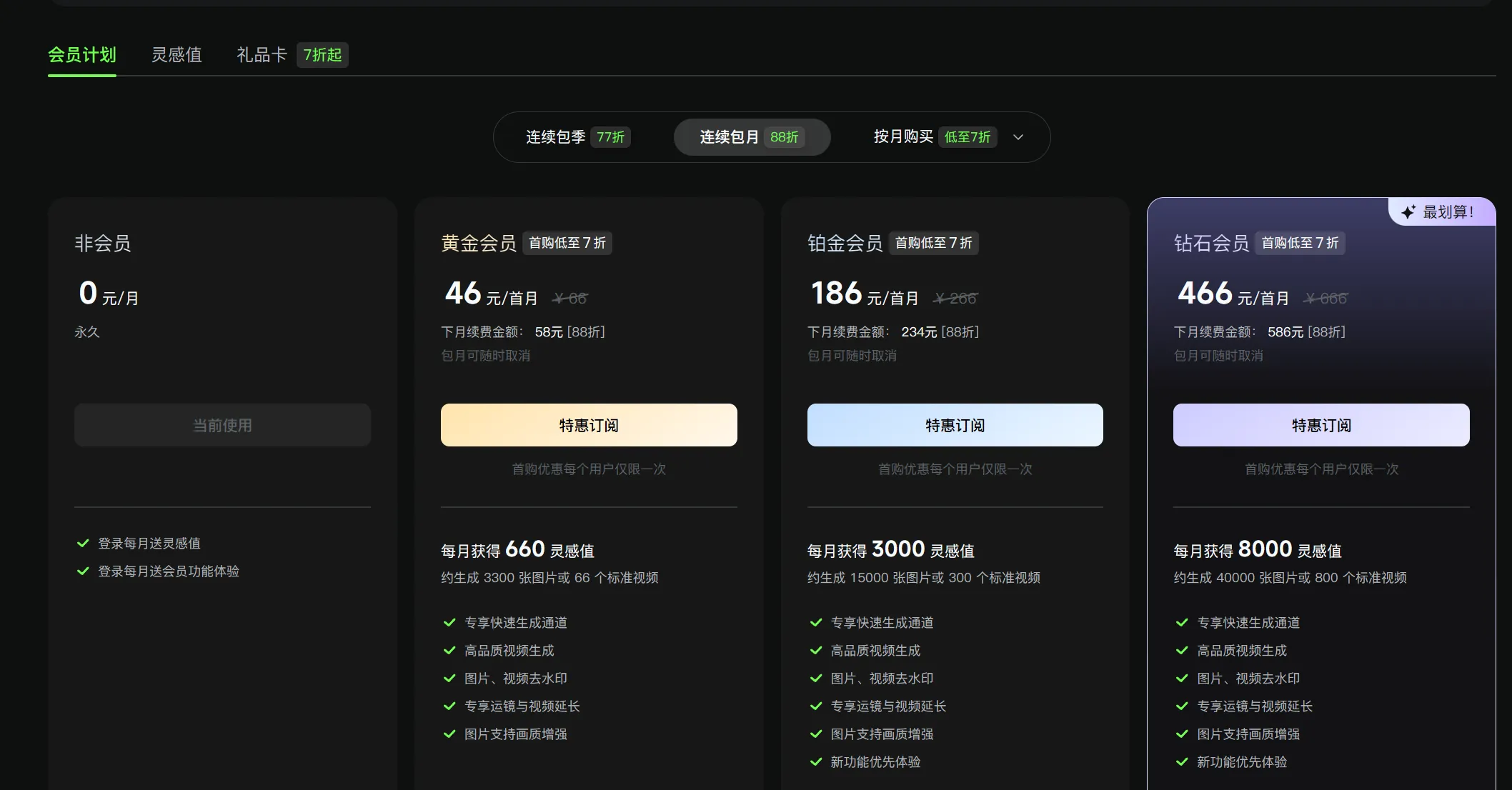Click the 首购低至7折 tag on 钻石会员

coord(1300,243)
